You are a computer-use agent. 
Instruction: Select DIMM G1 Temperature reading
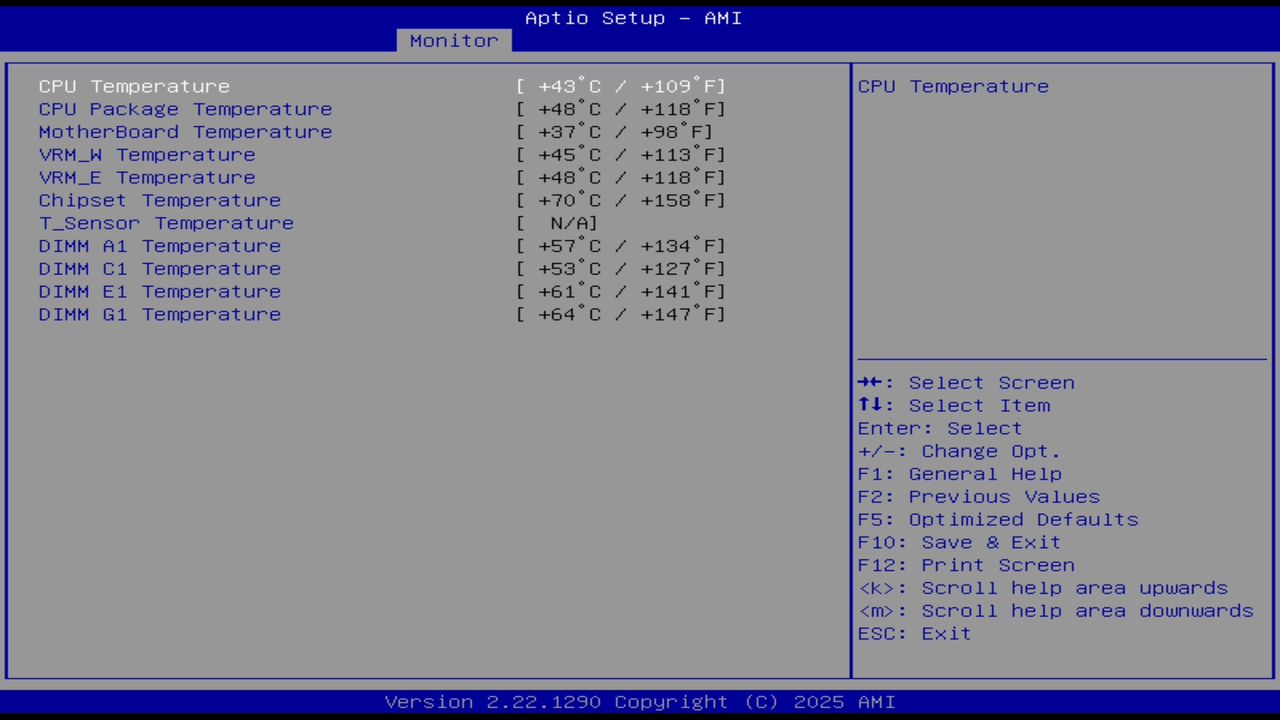160,314
